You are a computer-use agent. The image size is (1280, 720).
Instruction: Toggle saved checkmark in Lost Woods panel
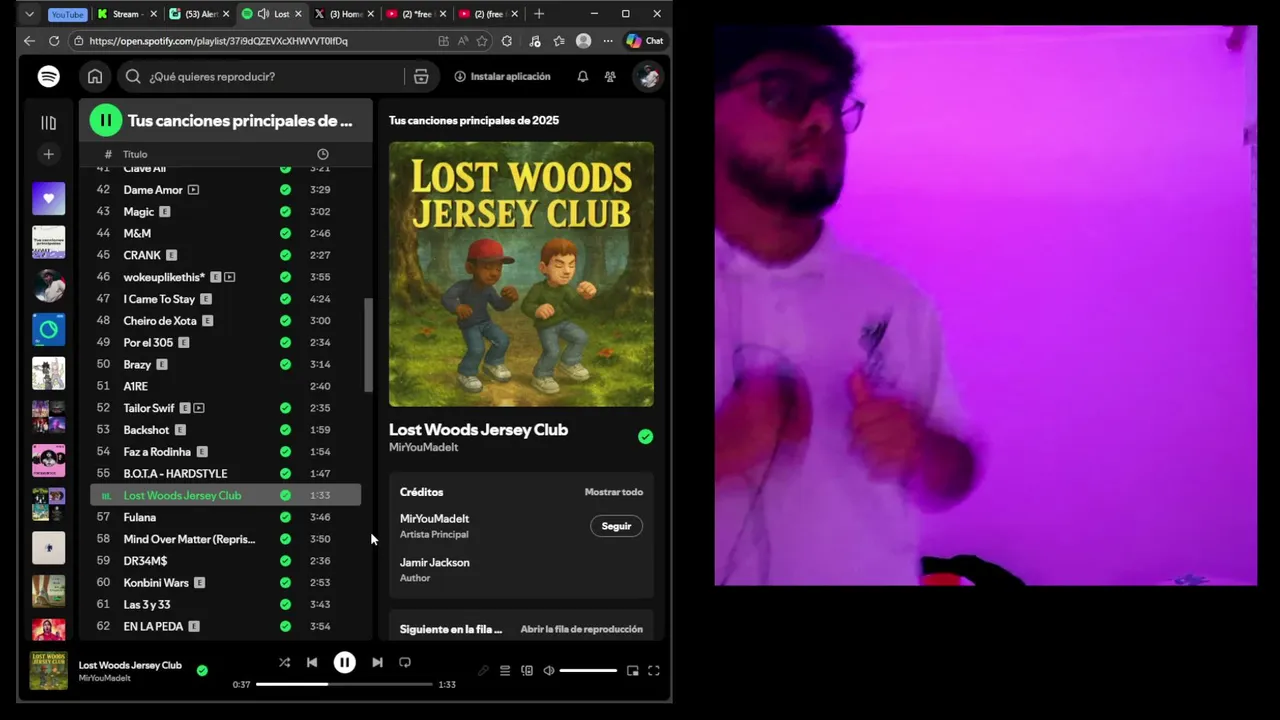click(x=645, y=437)
